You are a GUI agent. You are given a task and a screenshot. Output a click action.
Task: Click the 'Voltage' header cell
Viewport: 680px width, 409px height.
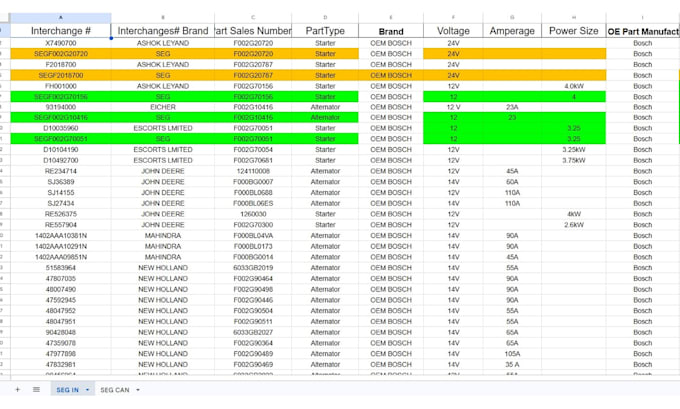point(453,31)
